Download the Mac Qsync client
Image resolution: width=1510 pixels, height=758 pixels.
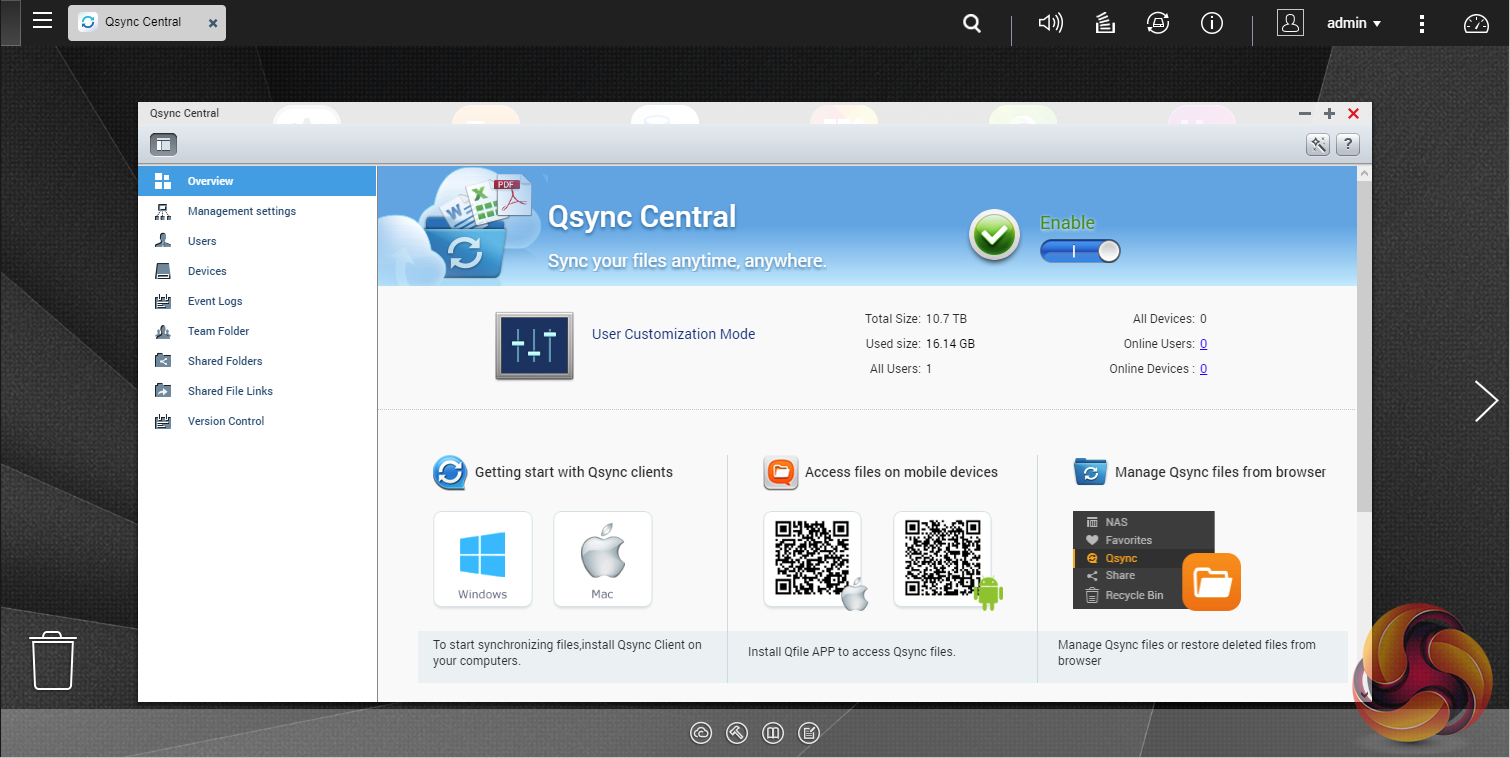click(603, 559)
